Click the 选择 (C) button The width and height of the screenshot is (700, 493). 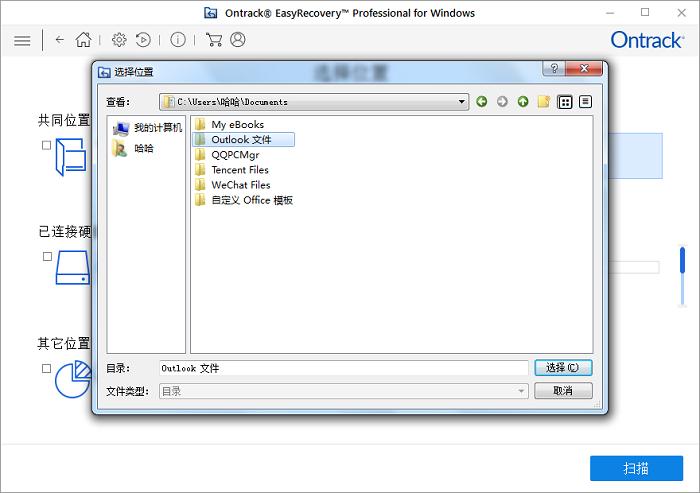point(563,368)
